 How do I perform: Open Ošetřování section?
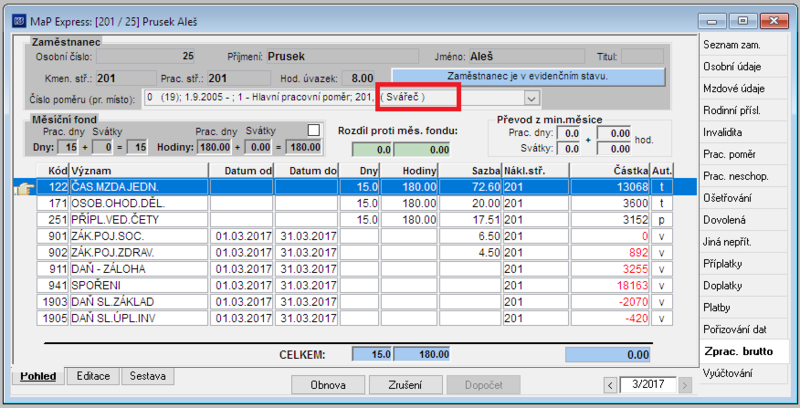(743, 198)
